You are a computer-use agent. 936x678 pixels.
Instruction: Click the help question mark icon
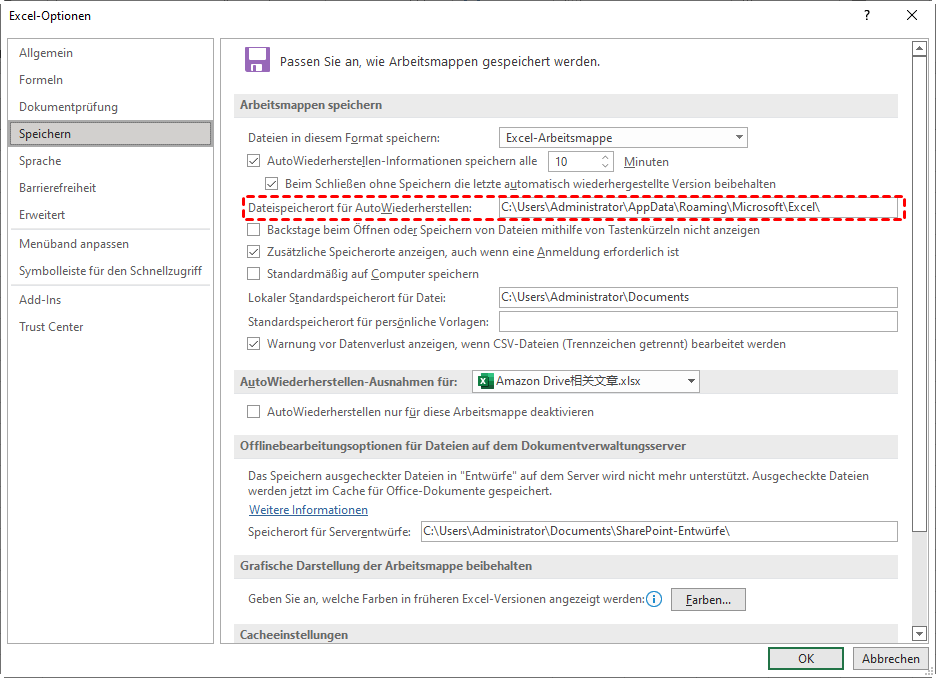click(866, 15)
